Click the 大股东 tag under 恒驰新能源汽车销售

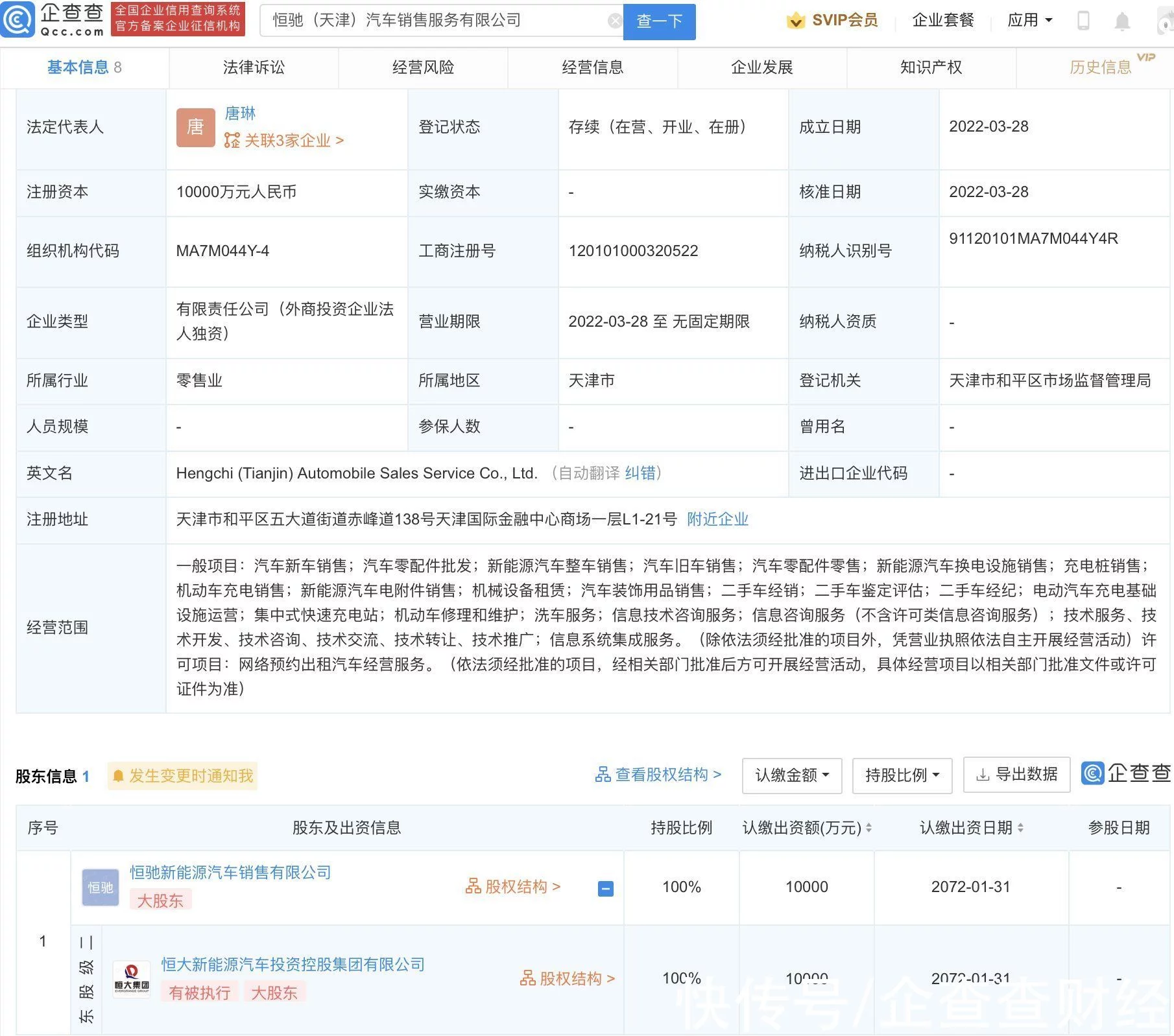pos(160,901)
